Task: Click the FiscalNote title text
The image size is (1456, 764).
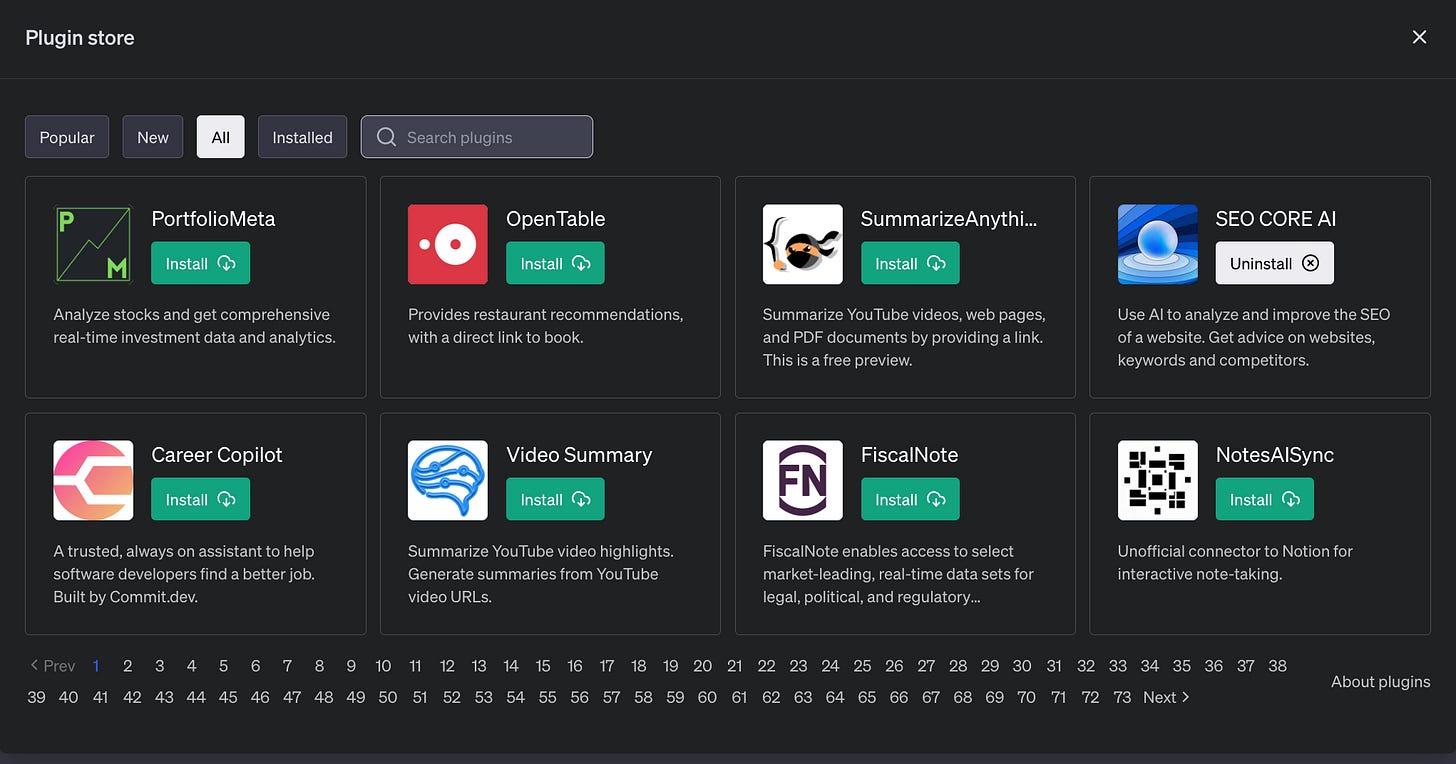Action: click(x=910, y=454)
